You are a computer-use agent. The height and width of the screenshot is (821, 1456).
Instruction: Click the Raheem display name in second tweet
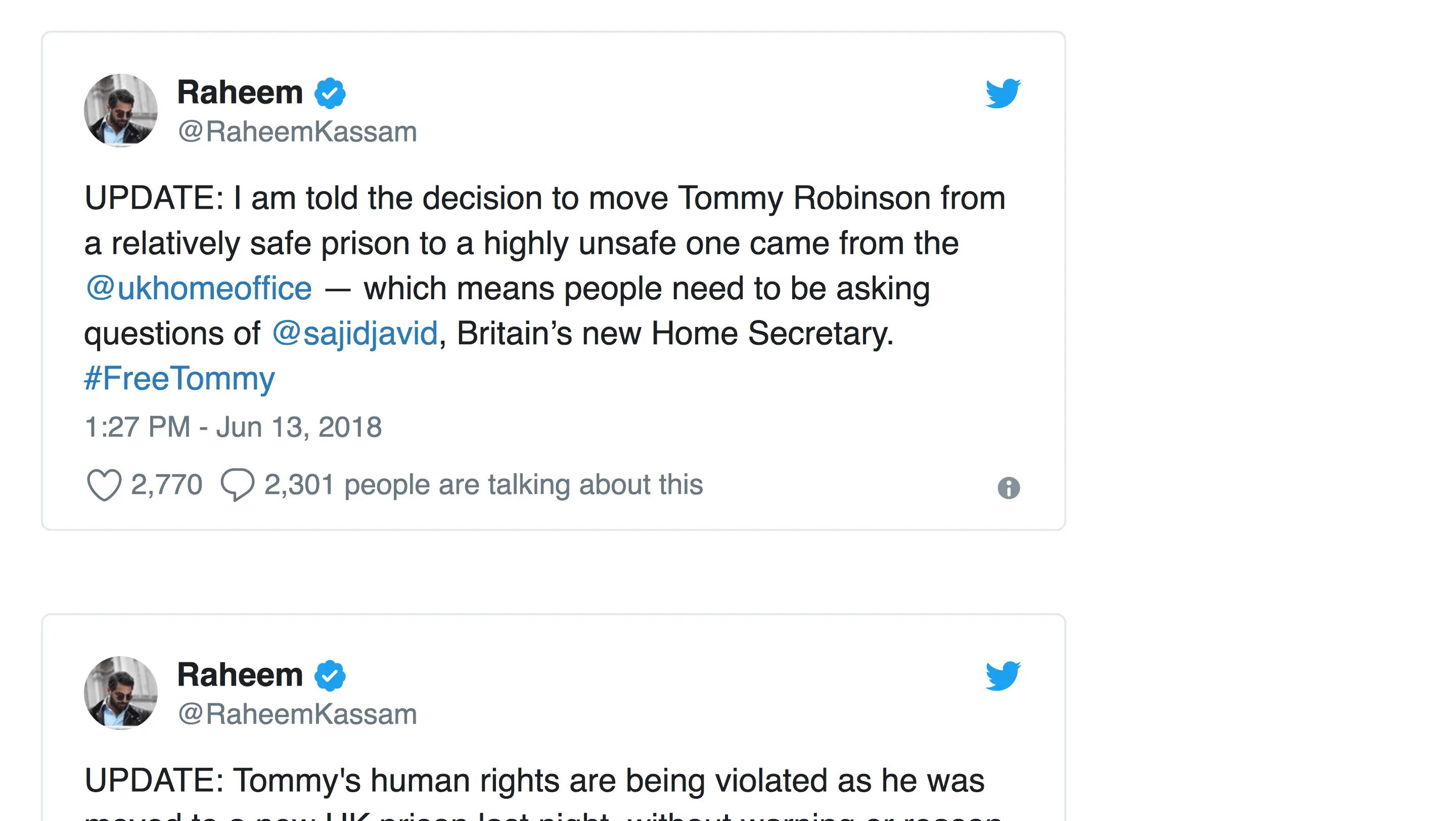point(240,675)
